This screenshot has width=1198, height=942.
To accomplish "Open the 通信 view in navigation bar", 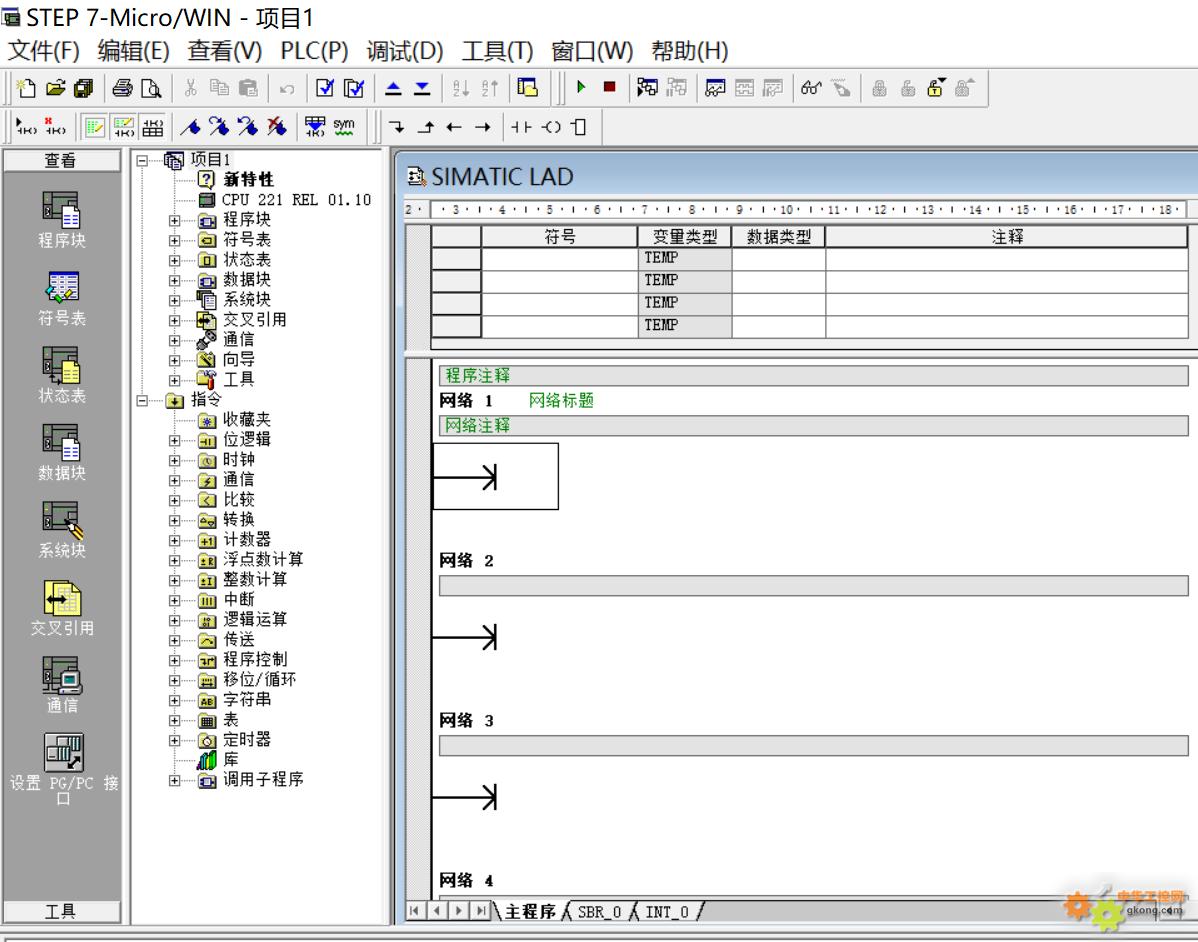I will pos(61,685).
